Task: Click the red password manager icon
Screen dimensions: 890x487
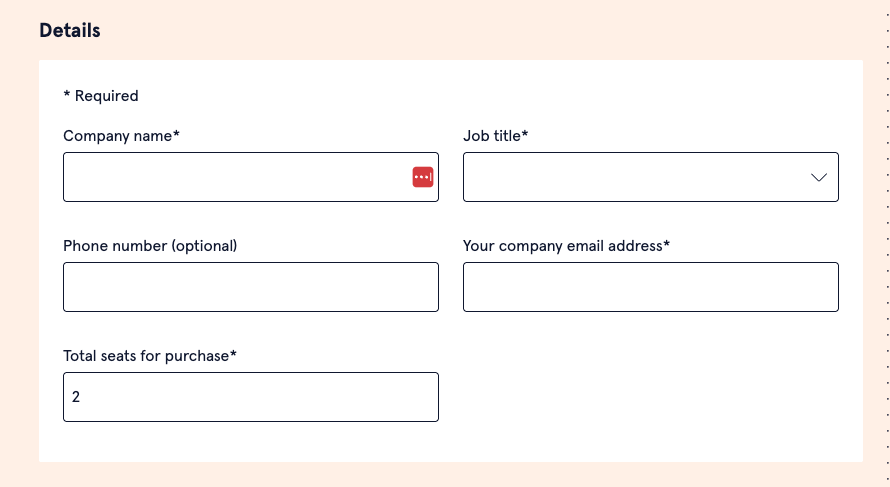Action: 422,177
